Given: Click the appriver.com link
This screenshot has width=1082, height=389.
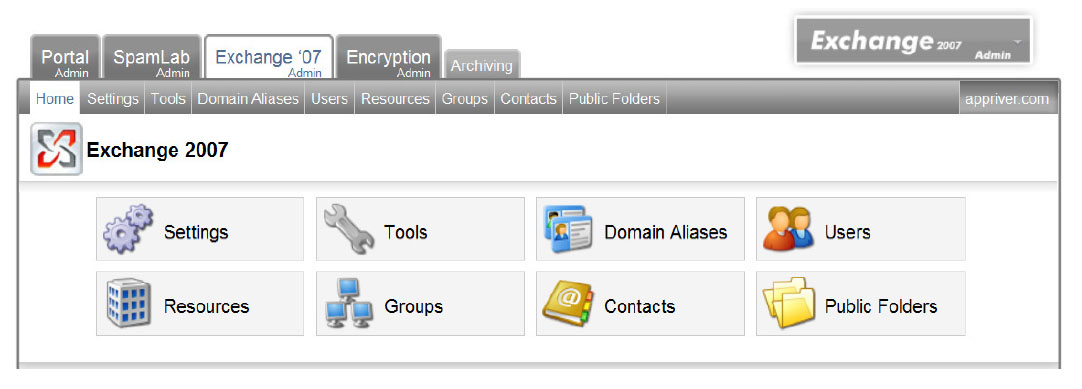Looking at the screenshot, I should (1008, 99).
